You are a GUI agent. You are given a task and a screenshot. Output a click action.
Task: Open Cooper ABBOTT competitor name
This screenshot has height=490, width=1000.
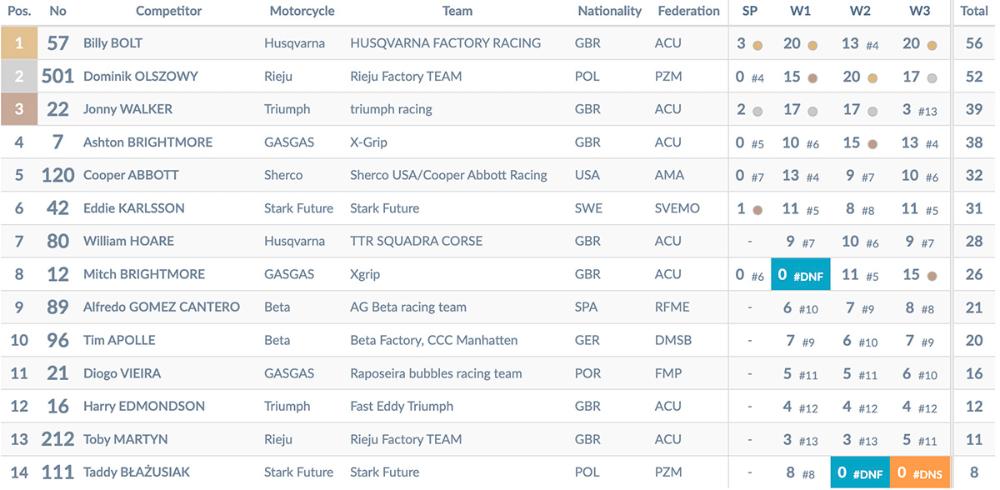tap(131, 175)
